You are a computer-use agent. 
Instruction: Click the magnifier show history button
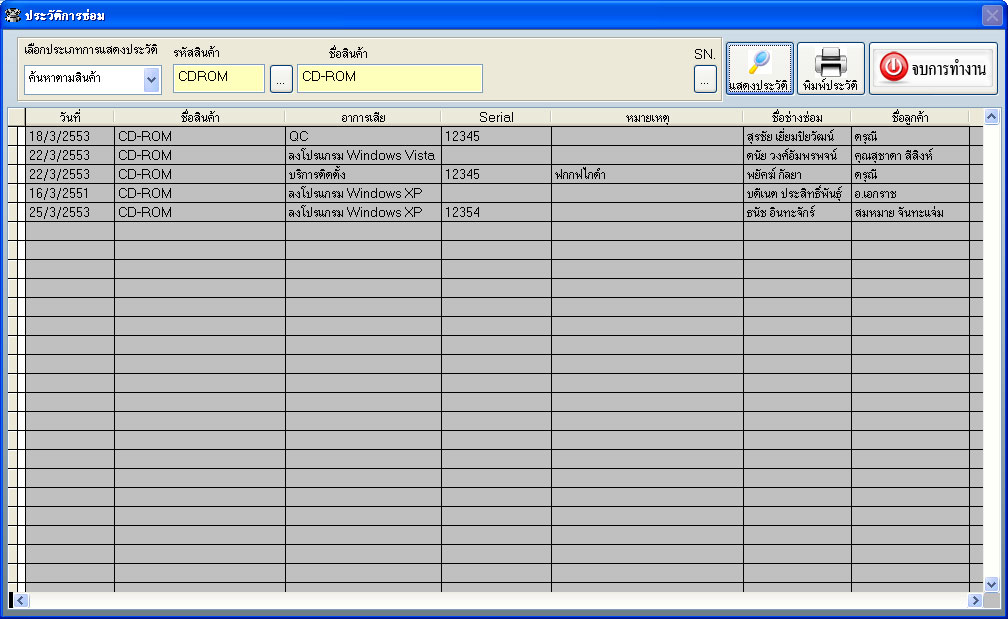coord(759,69)
